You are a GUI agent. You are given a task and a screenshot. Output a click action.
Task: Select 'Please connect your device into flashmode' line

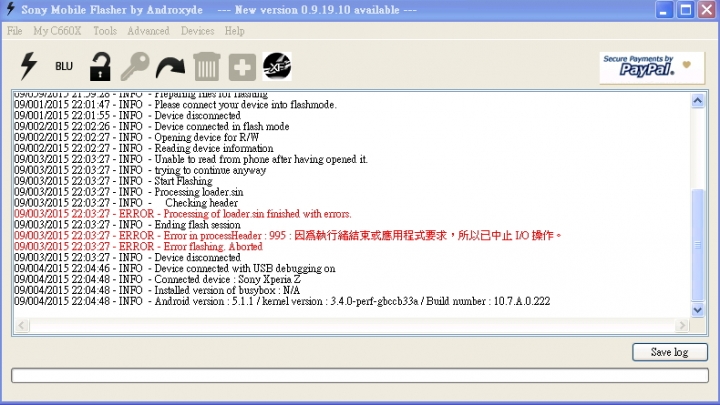(x=175, y=105)
